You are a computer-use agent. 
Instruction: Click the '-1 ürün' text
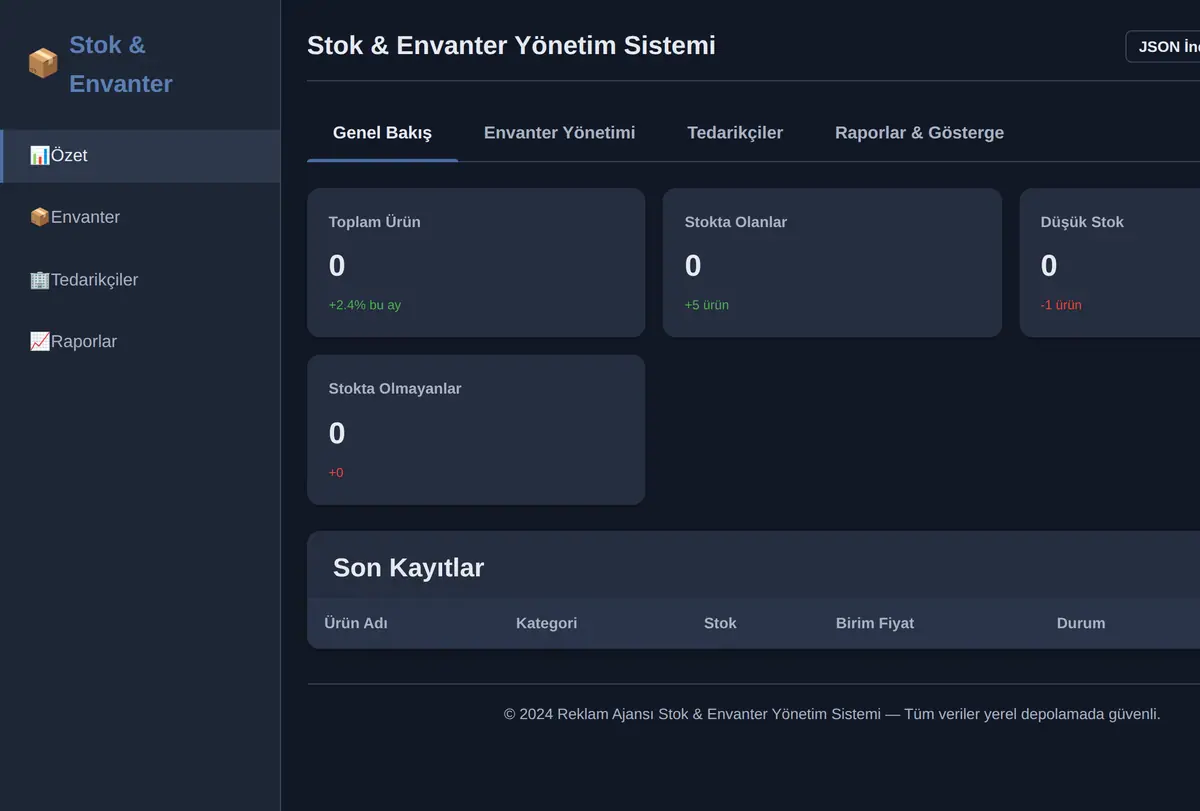coord(1061,305)
